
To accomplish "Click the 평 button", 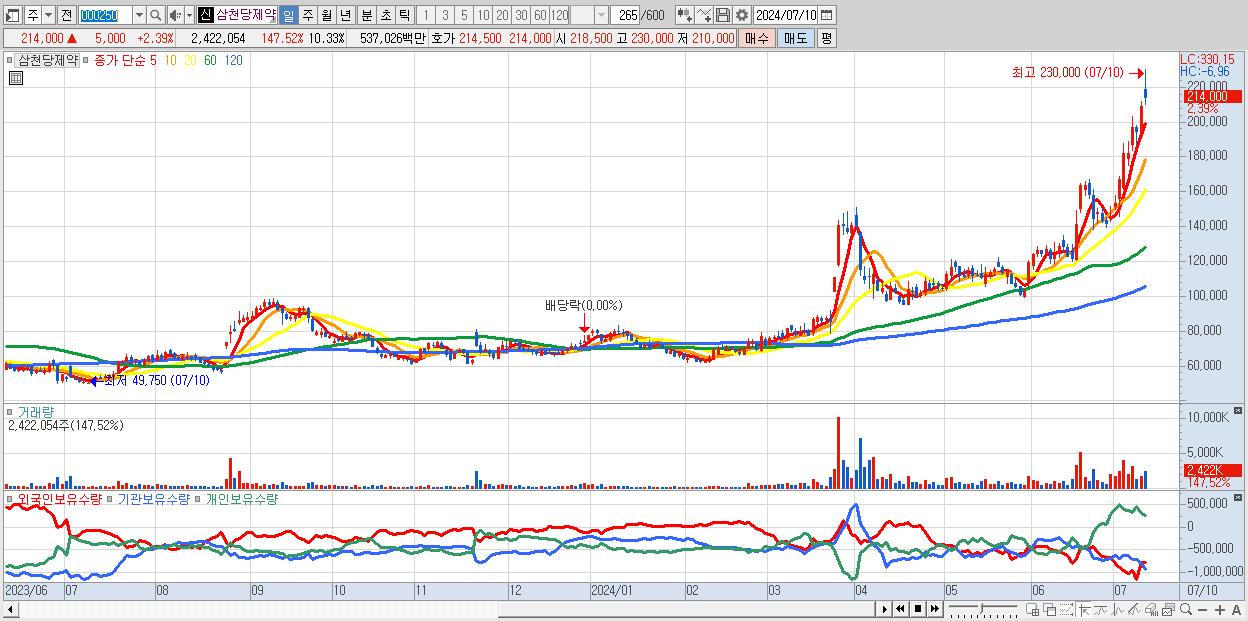I will tap(826, 38).
